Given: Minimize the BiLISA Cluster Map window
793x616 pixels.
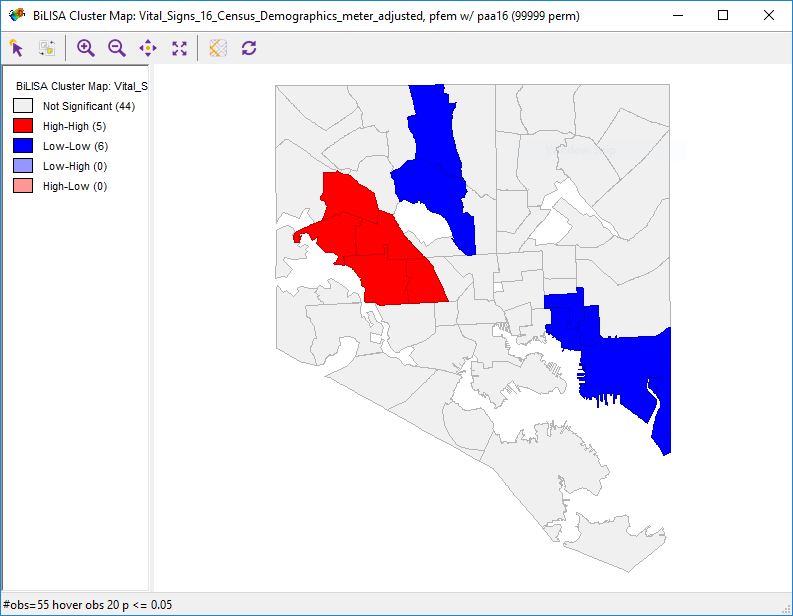Looking at the screenshot, I should click(678, 15).
